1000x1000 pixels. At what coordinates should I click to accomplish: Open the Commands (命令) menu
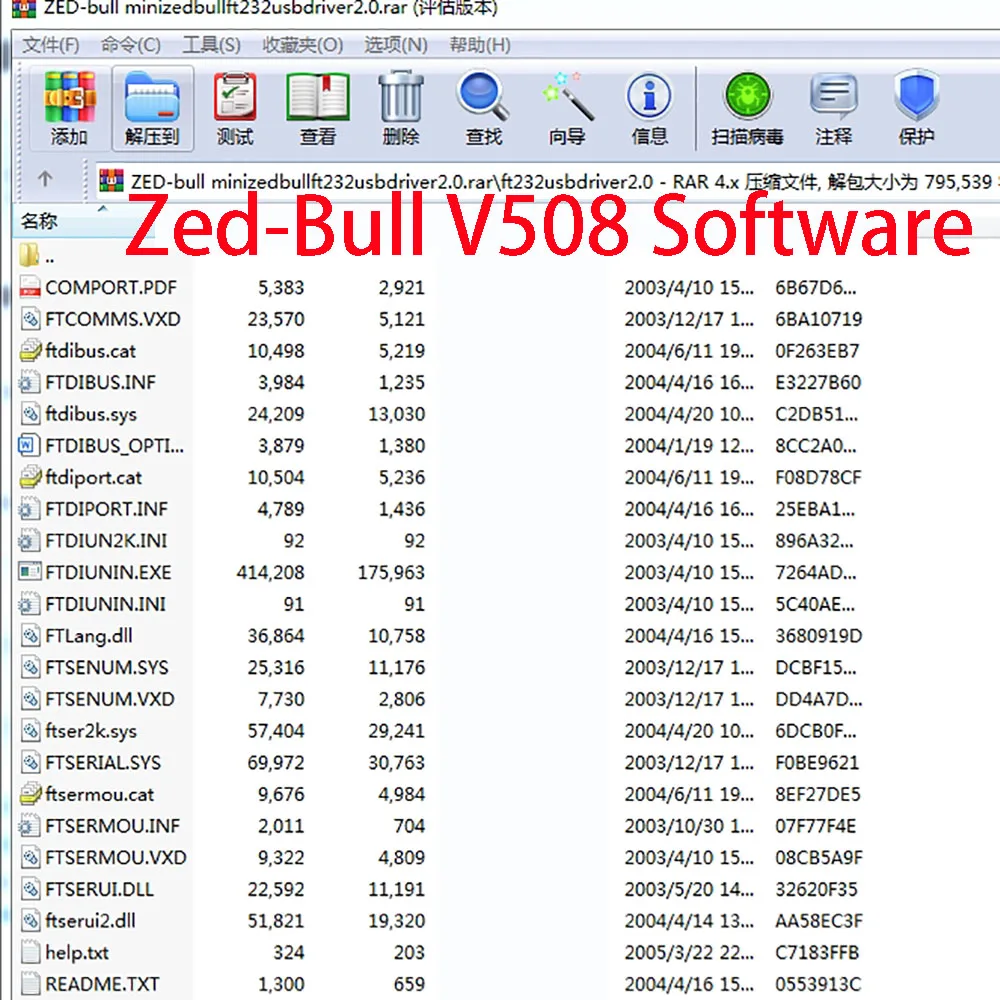(131, 45)
